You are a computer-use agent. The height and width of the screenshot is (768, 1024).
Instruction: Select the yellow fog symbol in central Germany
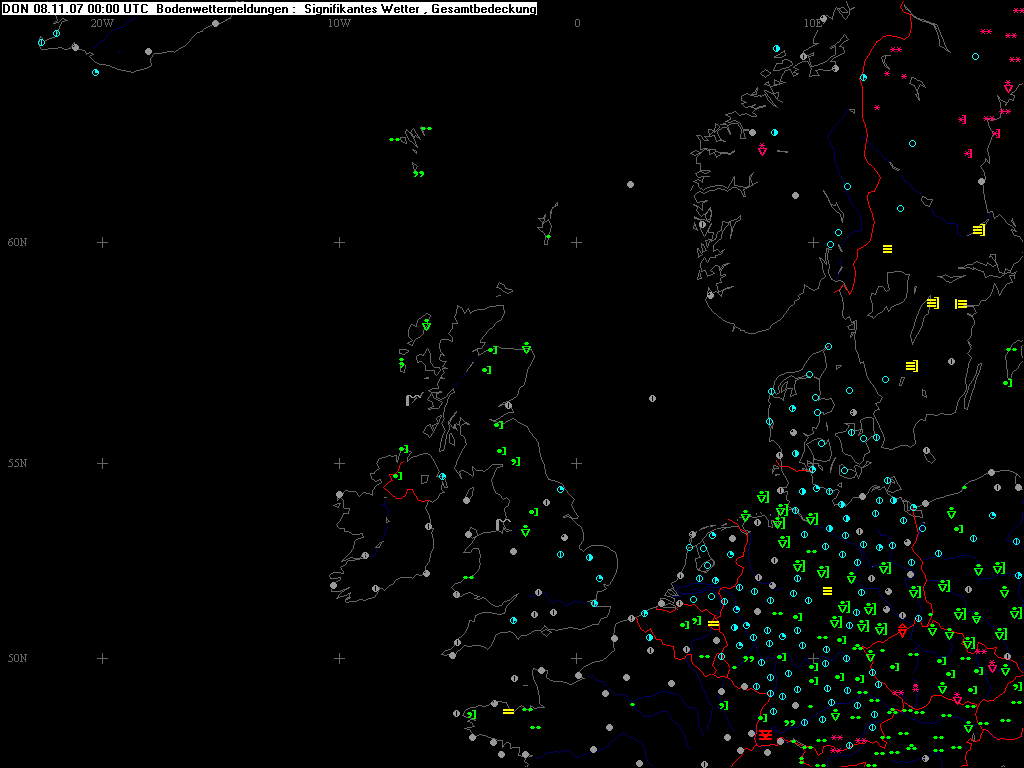(x=827, y=591)
